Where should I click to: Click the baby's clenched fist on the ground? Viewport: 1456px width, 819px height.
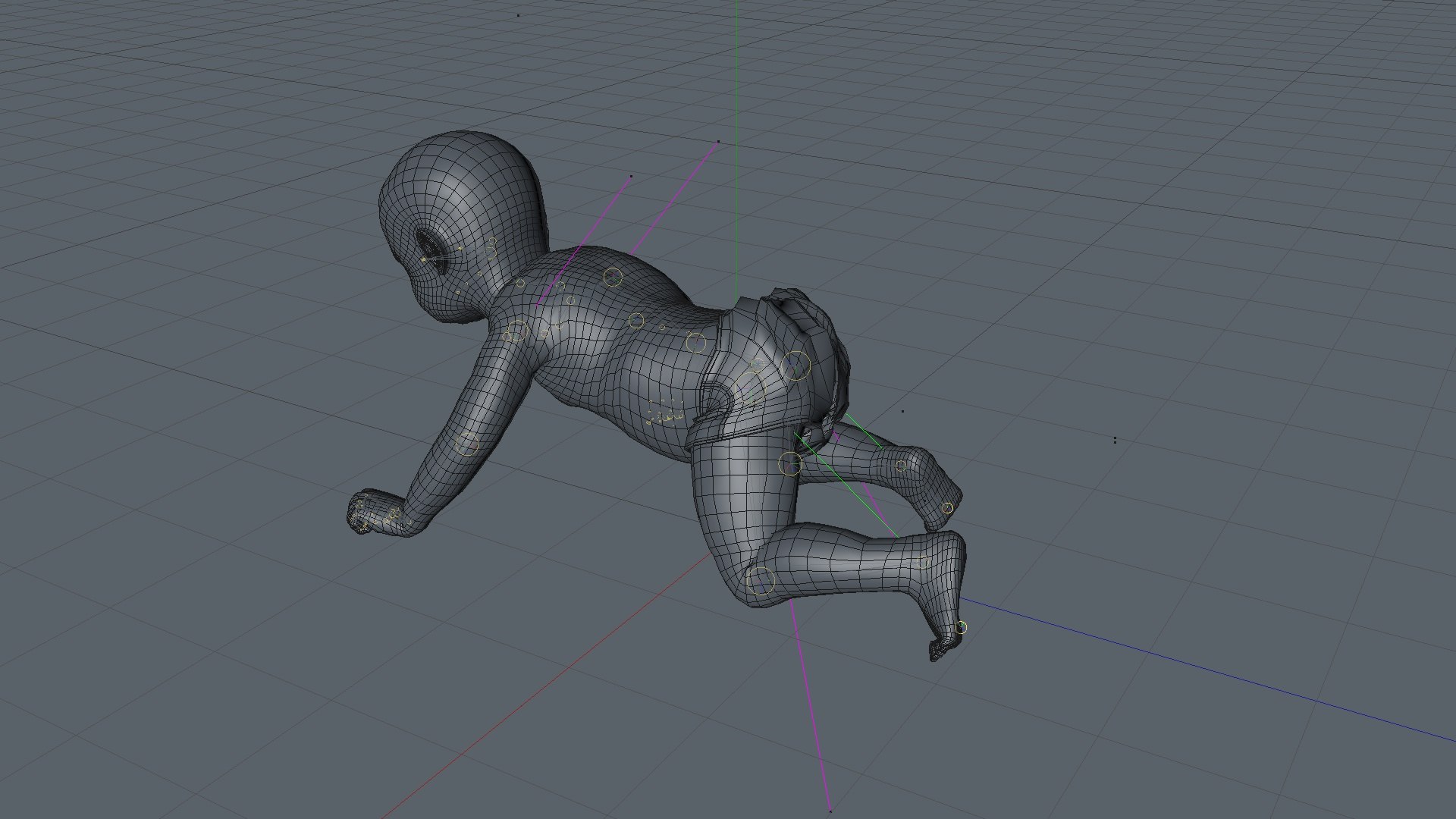(x=374, y=513)
